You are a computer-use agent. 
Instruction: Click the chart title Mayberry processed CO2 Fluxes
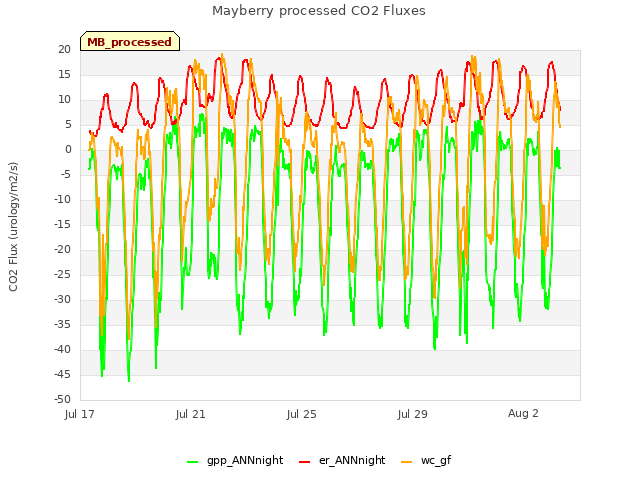[x=319, y=11]
